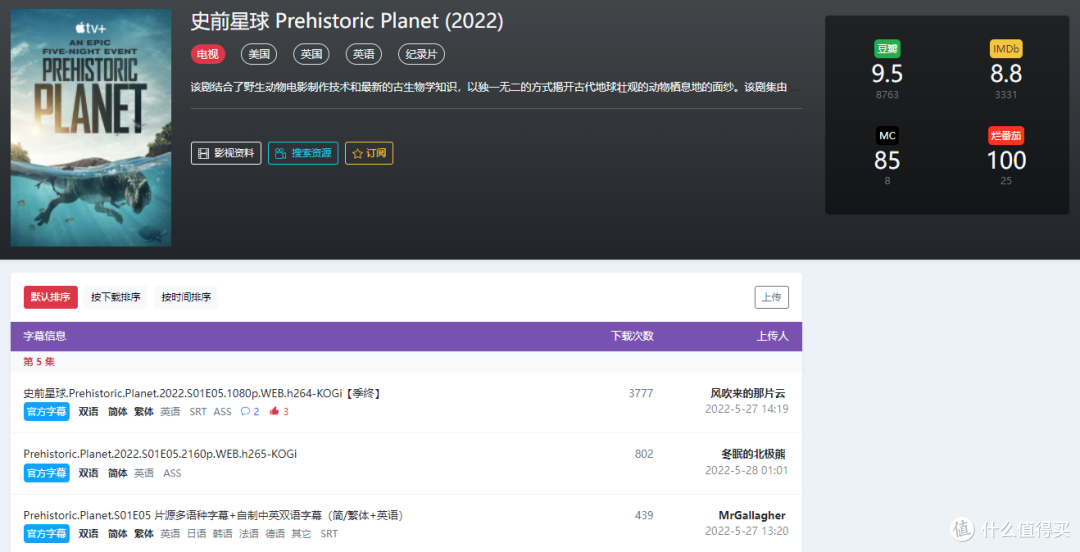1080x552 pixels.
Task: Open the IMDb rating badge
Action: 1006,49
